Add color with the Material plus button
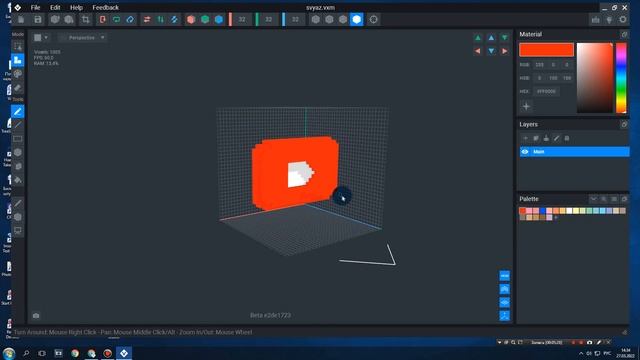This screenshot has width=640, height=360. tap(526, 107)
